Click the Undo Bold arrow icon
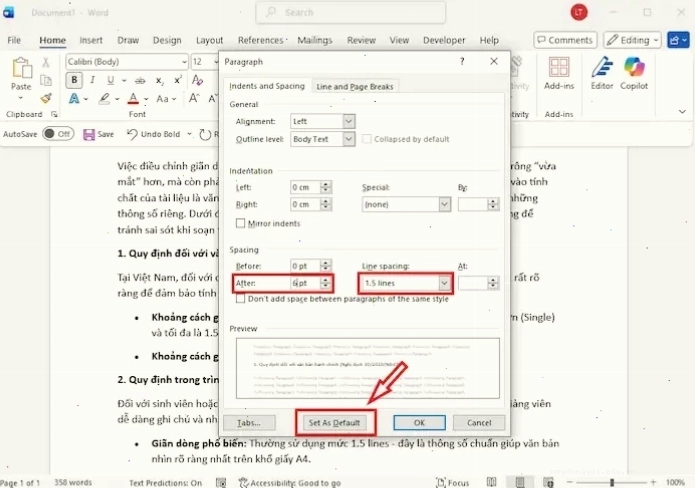 click(x=132, y=134)
